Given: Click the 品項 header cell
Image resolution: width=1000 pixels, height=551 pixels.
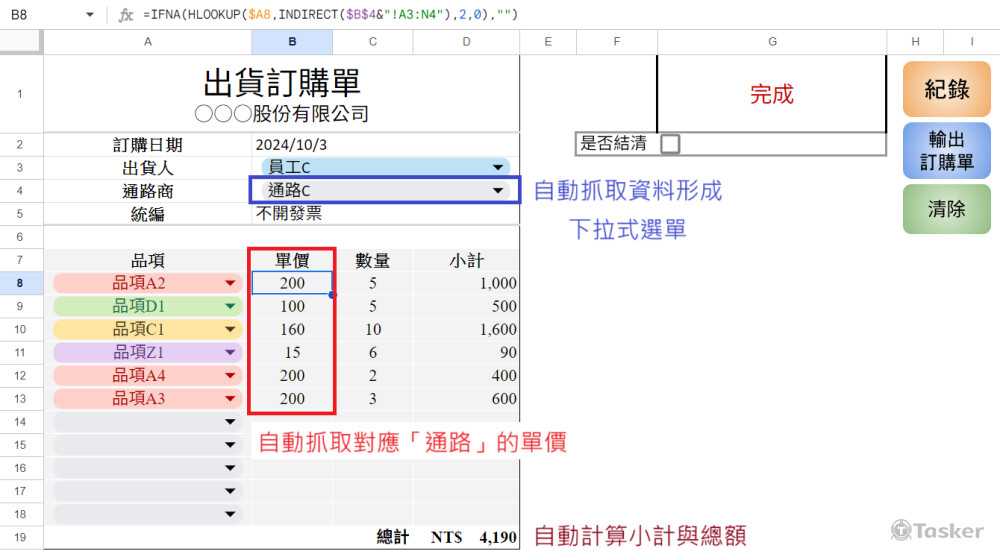Looking at the screenshot, I should pos(147,260).
